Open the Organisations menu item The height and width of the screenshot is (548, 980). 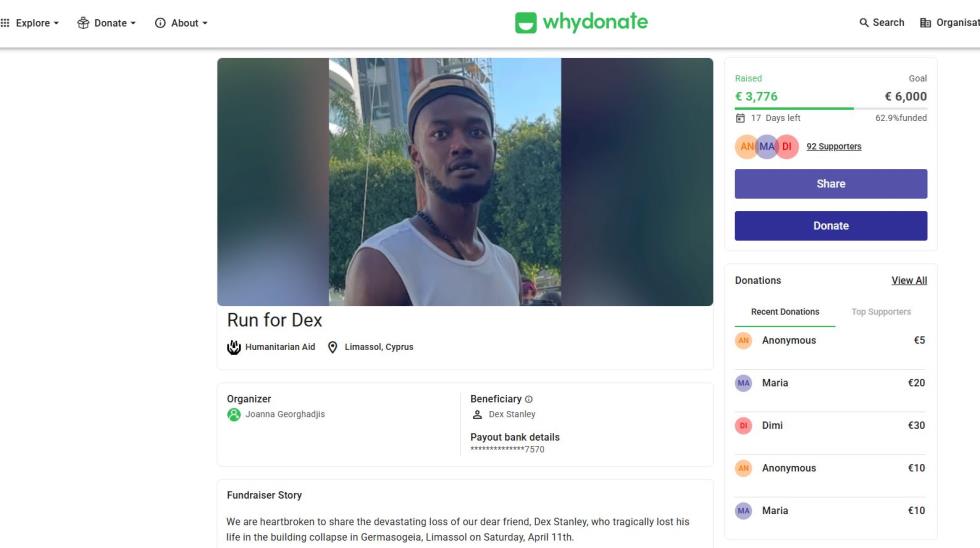pos(948,23)
